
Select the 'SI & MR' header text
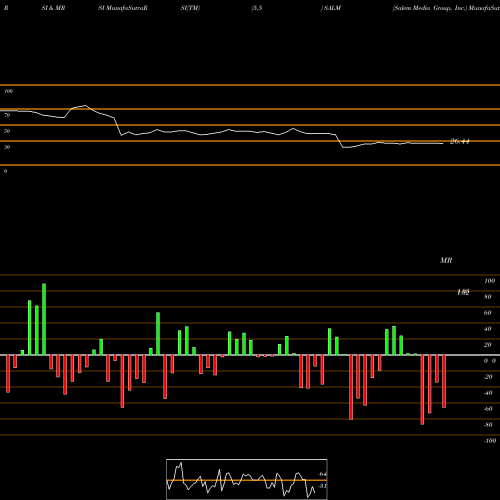pos(53,8)
